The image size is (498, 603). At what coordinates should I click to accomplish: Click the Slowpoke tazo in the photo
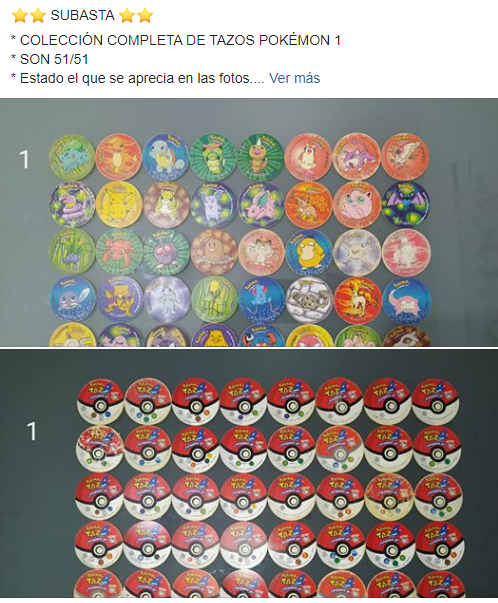point(406,300)
